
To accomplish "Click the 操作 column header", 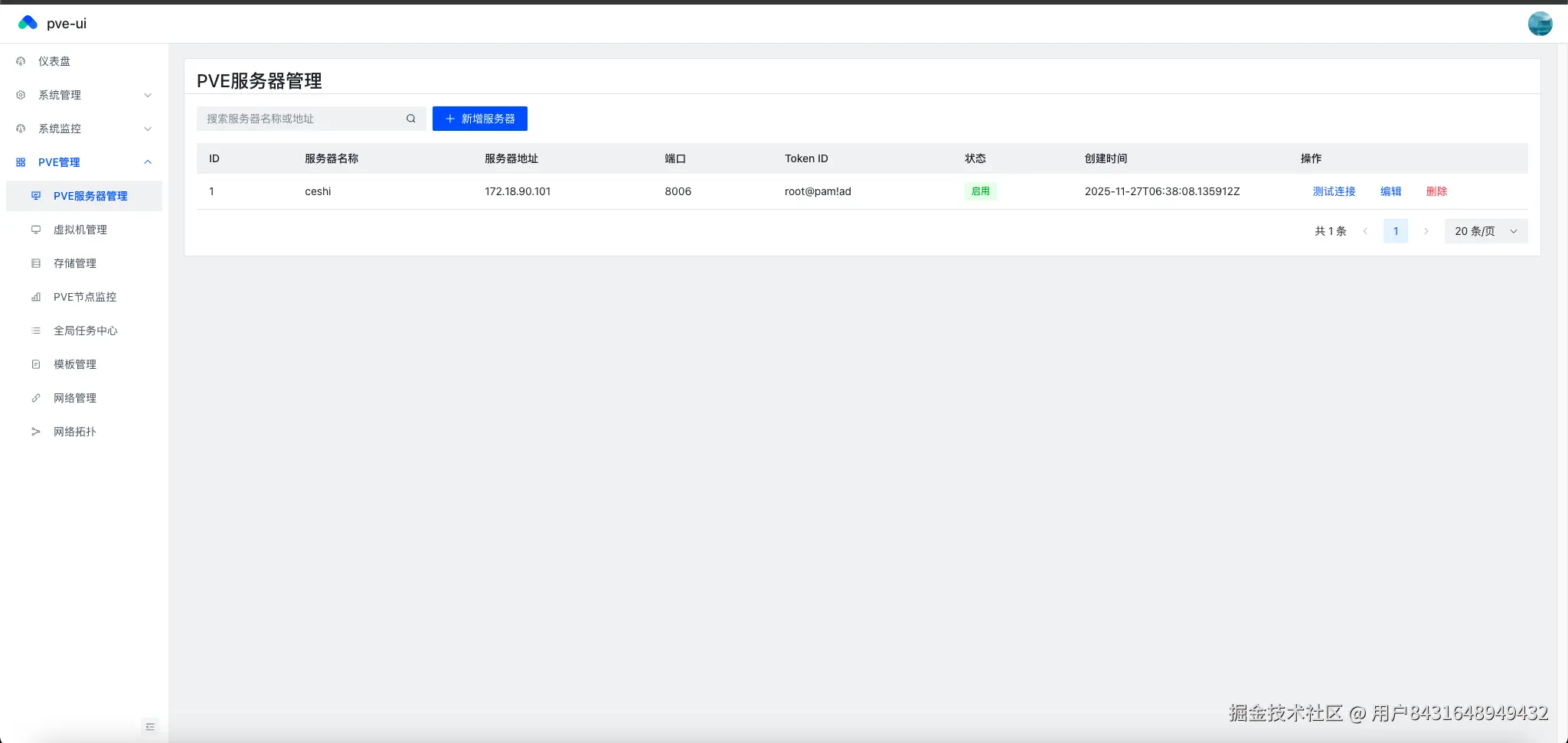I will pos(1311,158).
